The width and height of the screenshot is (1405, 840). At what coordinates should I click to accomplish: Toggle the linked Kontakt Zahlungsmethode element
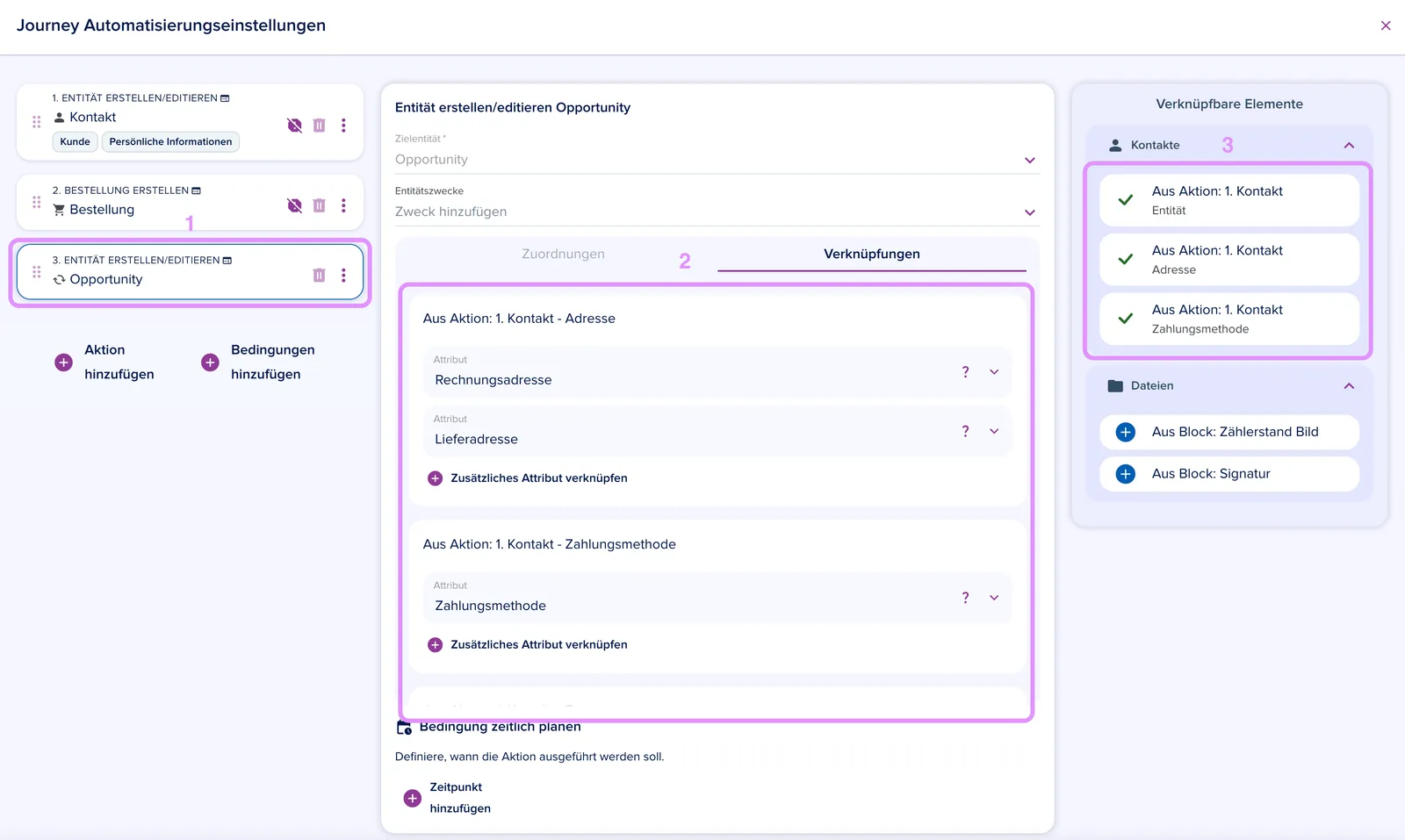coord(1229,319)
